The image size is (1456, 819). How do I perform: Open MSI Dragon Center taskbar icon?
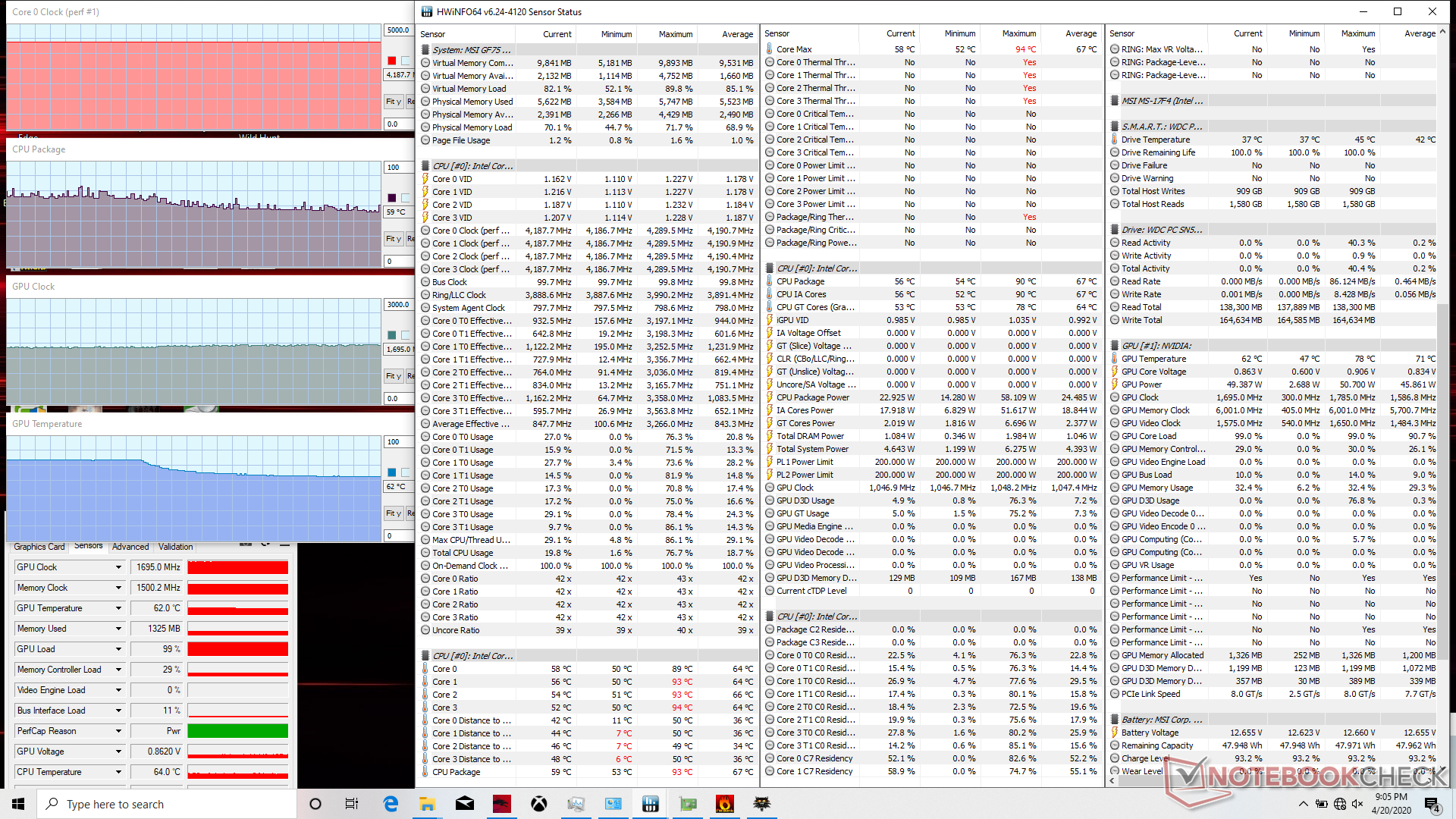[x=502, y=804]
